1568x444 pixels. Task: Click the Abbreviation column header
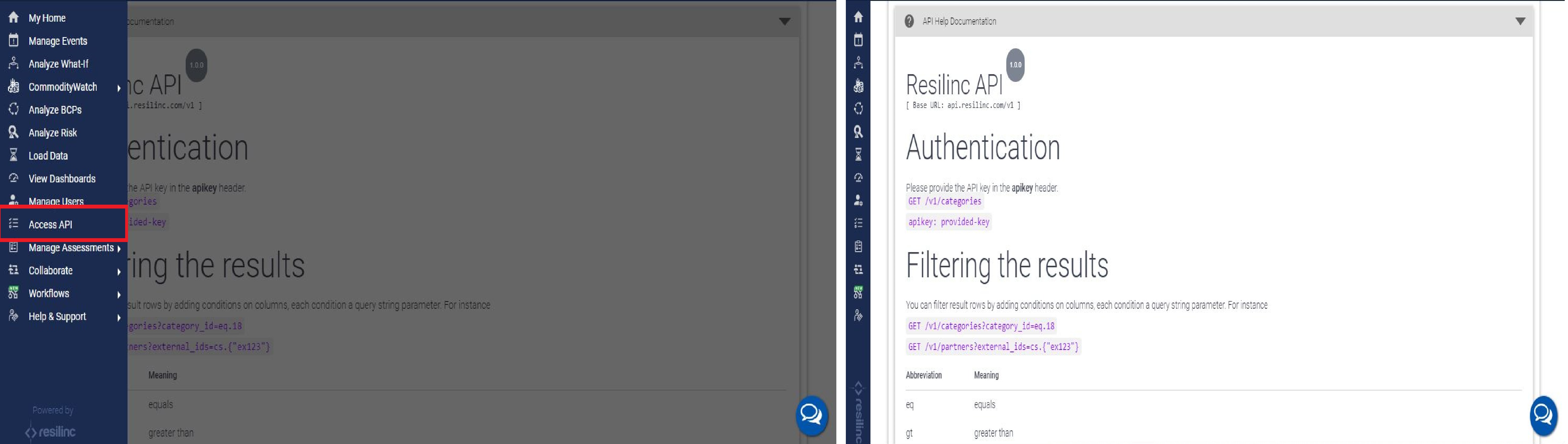point(924,375)
